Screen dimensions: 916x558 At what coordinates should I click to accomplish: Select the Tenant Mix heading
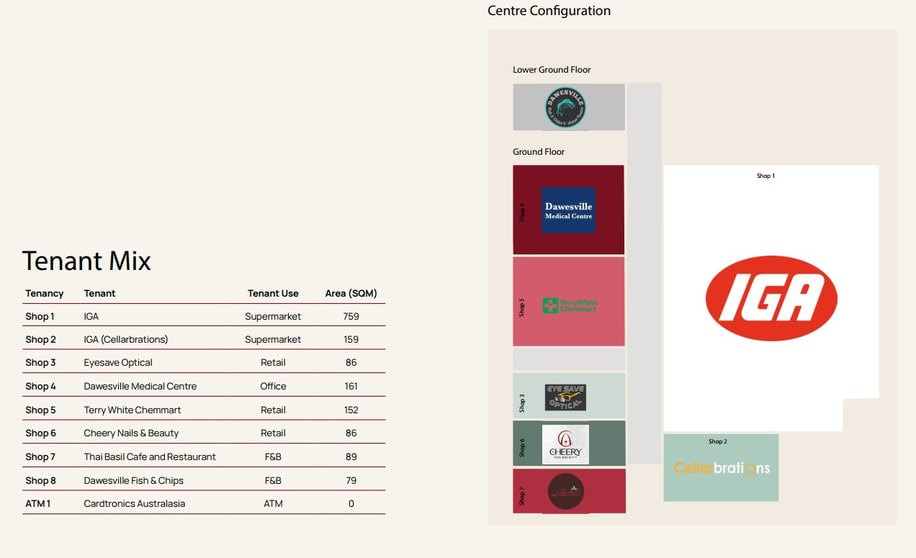click(x=86, y=261)
